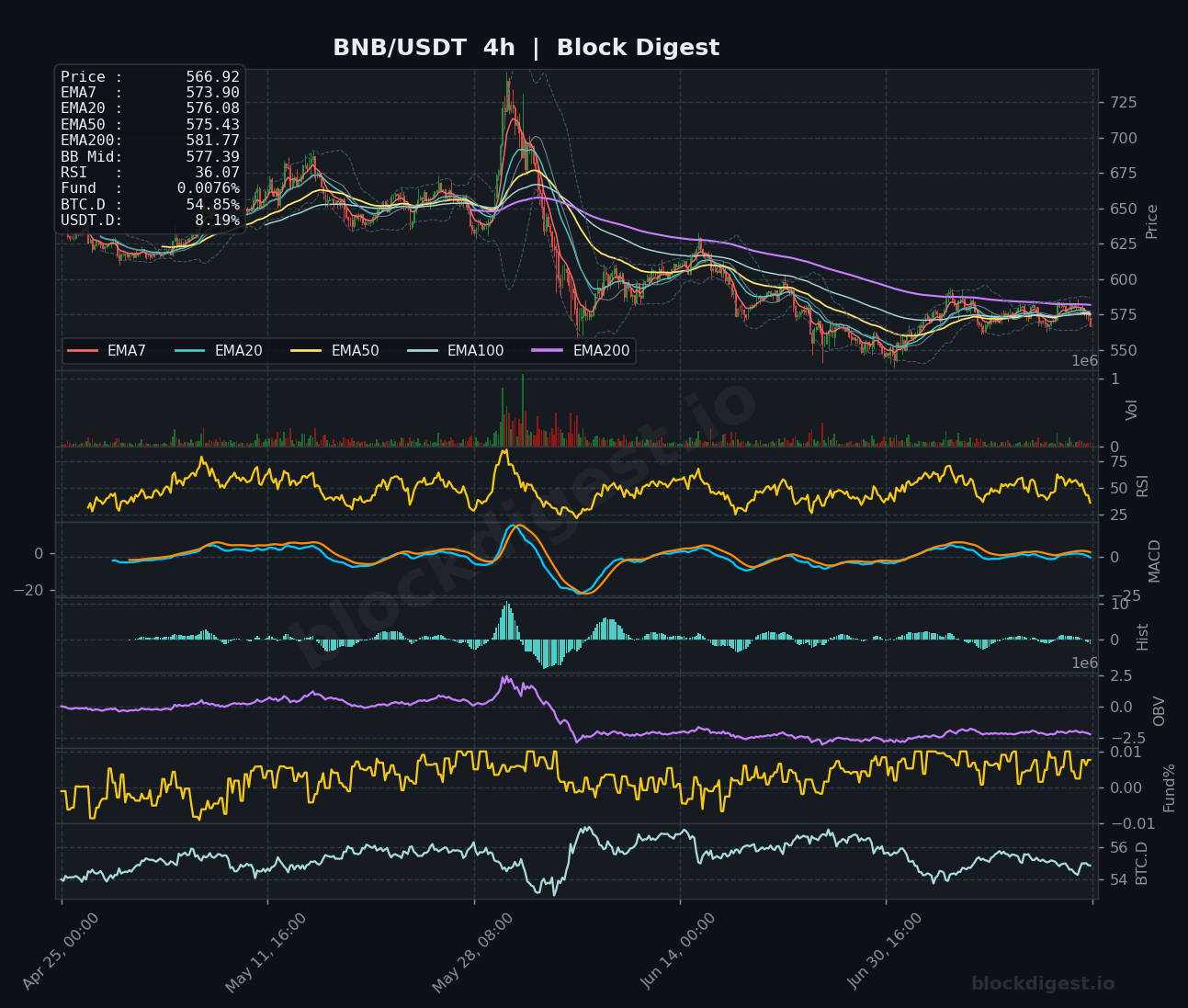Click the May 11, 16:00 date label

click(266, 952)
